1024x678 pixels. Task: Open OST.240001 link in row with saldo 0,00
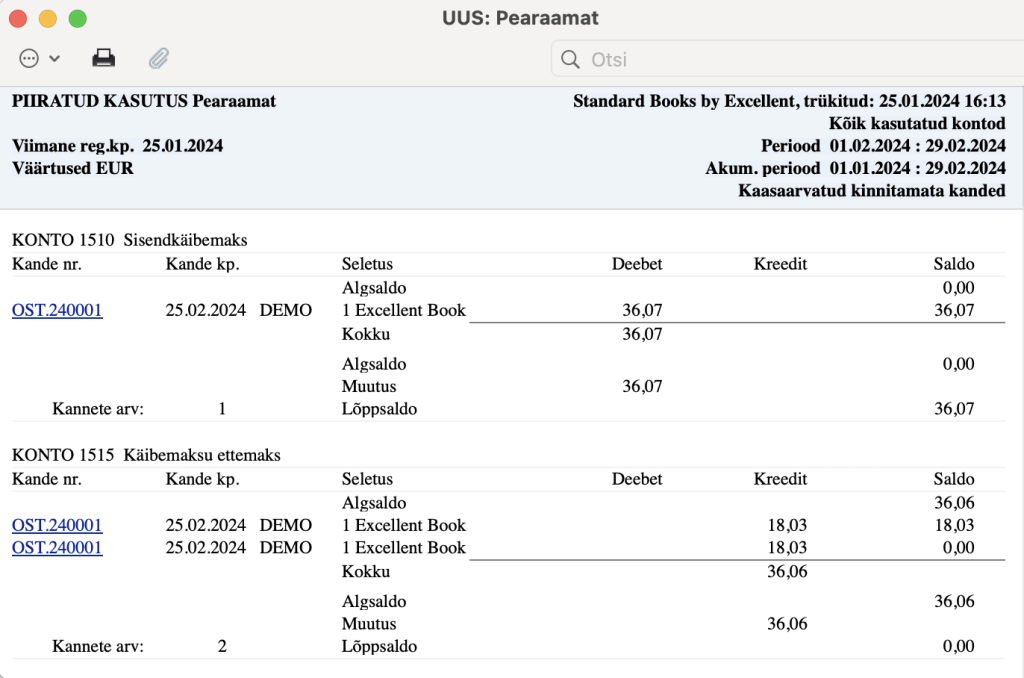coord(57,547)
